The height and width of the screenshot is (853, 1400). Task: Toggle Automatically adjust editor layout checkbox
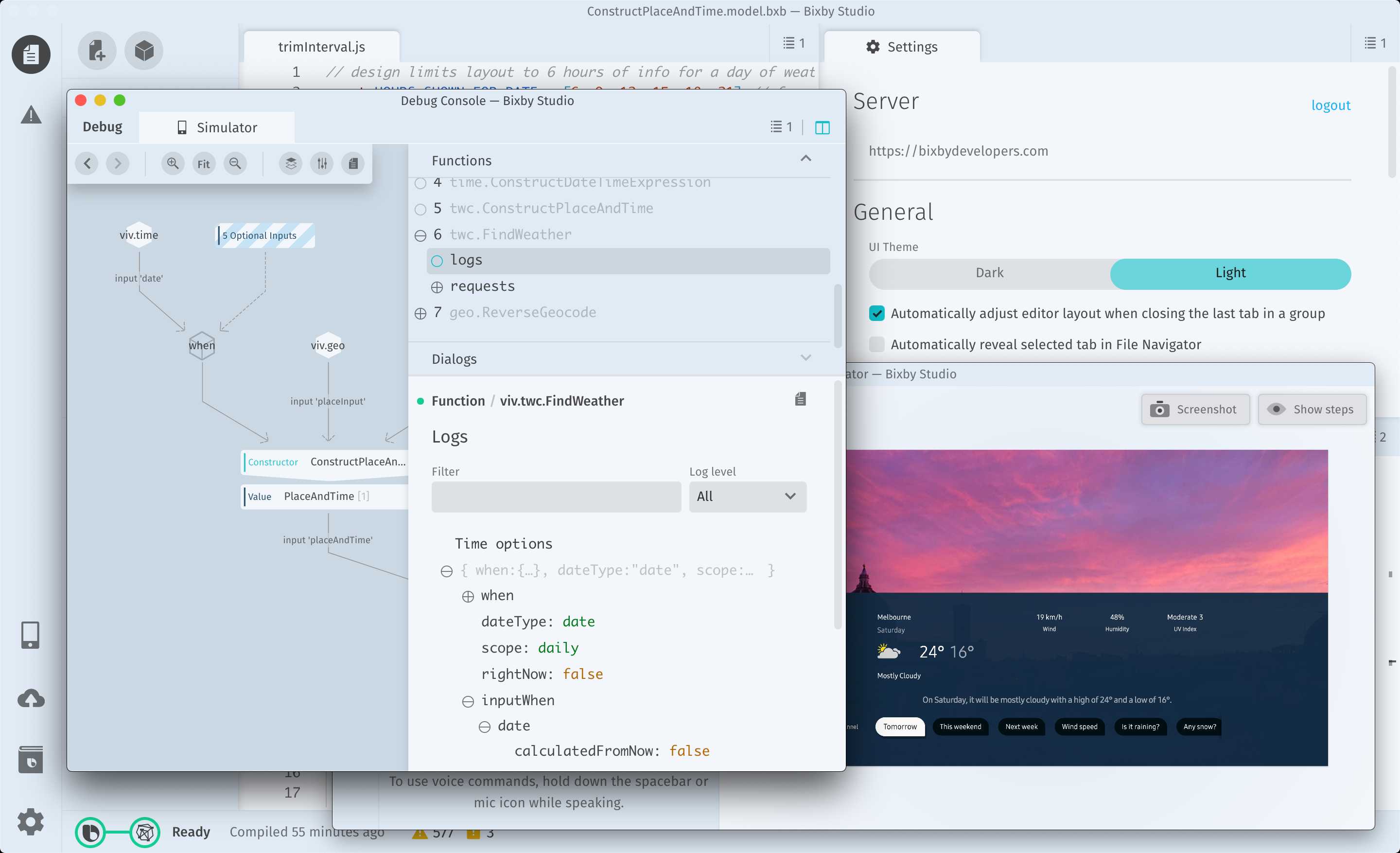click(877, 313)
